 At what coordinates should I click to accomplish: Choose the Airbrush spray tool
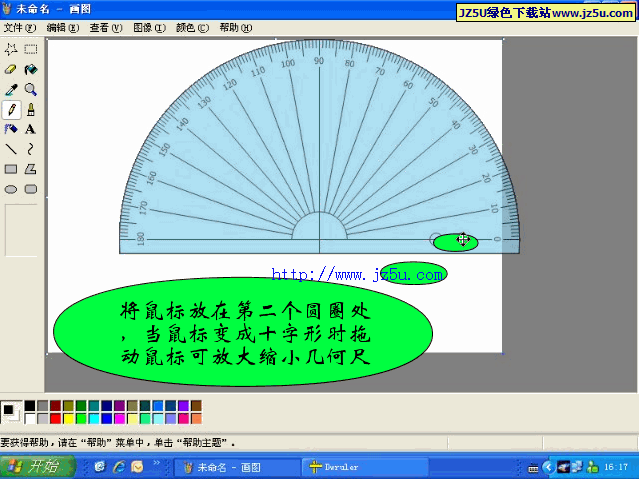tap(11, 129)
